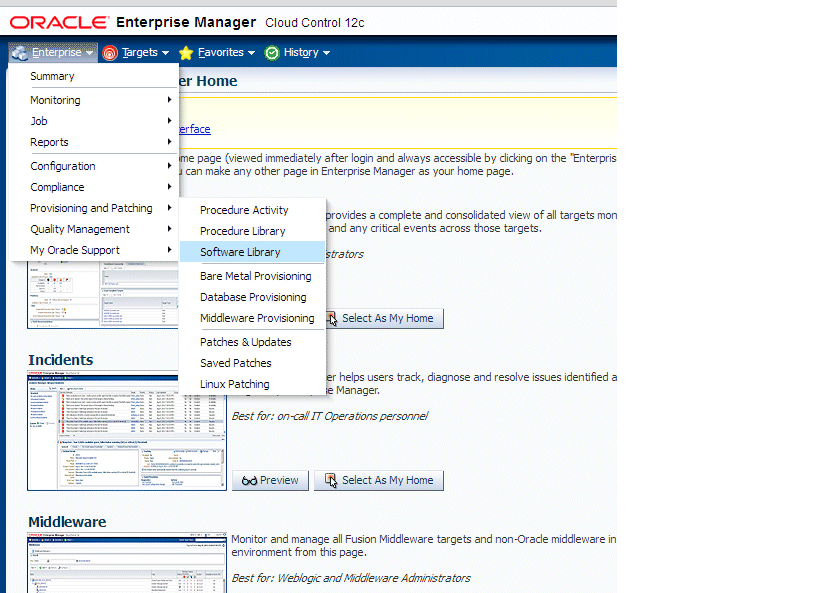Click the Incidents section heading
840x593 pixels.
point(61,360)
